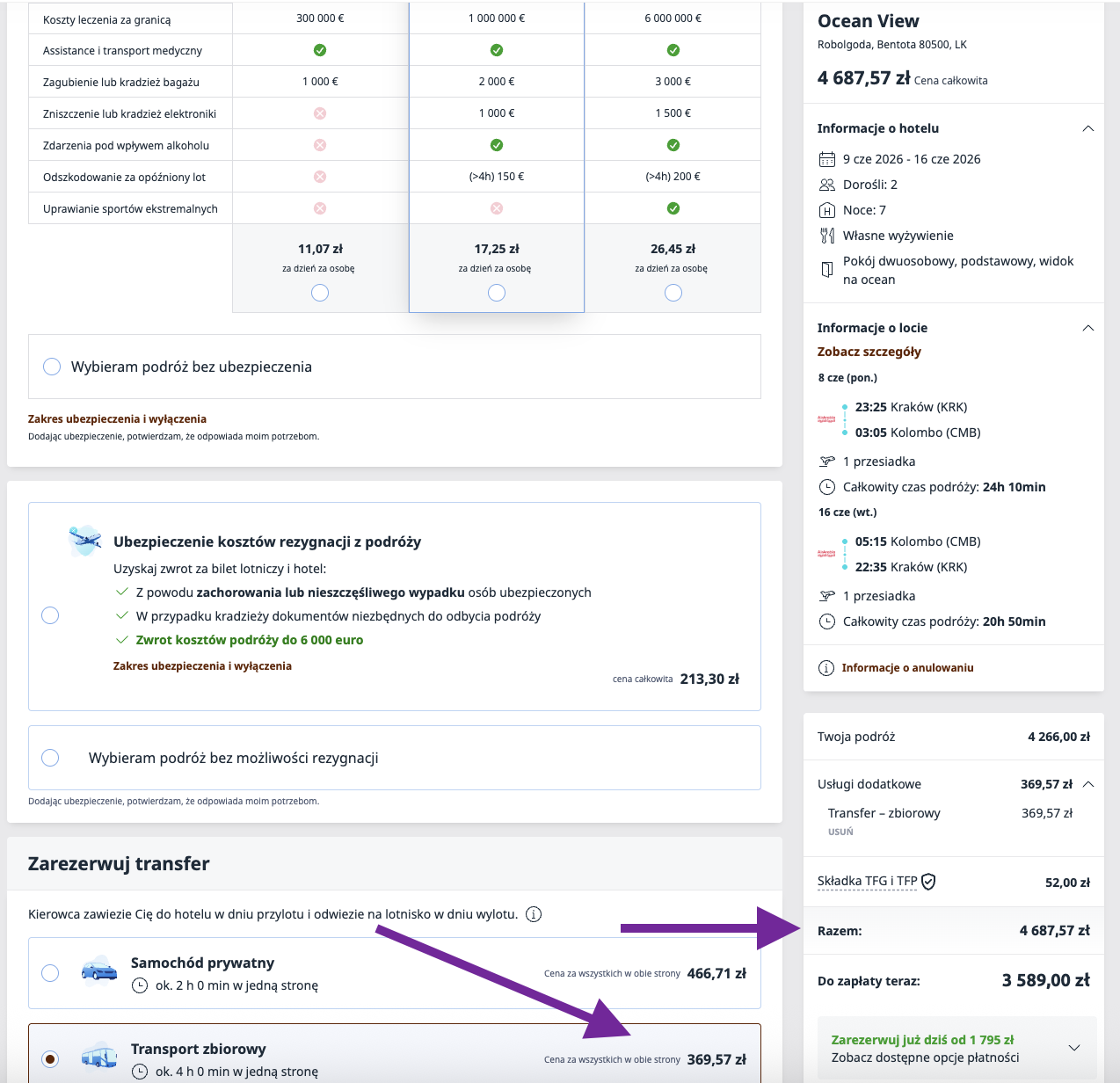
Task: Click the bus icon for Transport zbiorowy
Action: pyautogui.click(x=99, y=1057)
